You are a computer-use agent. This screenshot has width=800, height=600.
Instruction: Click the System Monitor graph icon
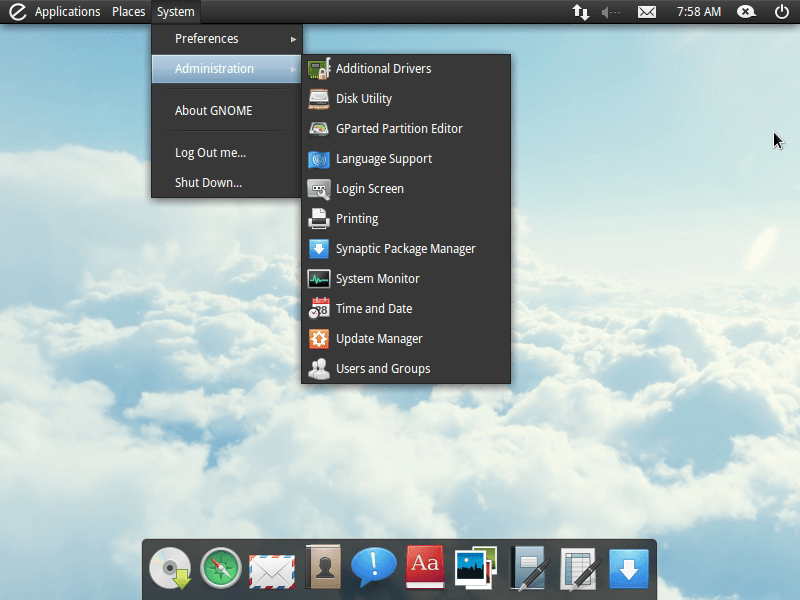(319, 279)
